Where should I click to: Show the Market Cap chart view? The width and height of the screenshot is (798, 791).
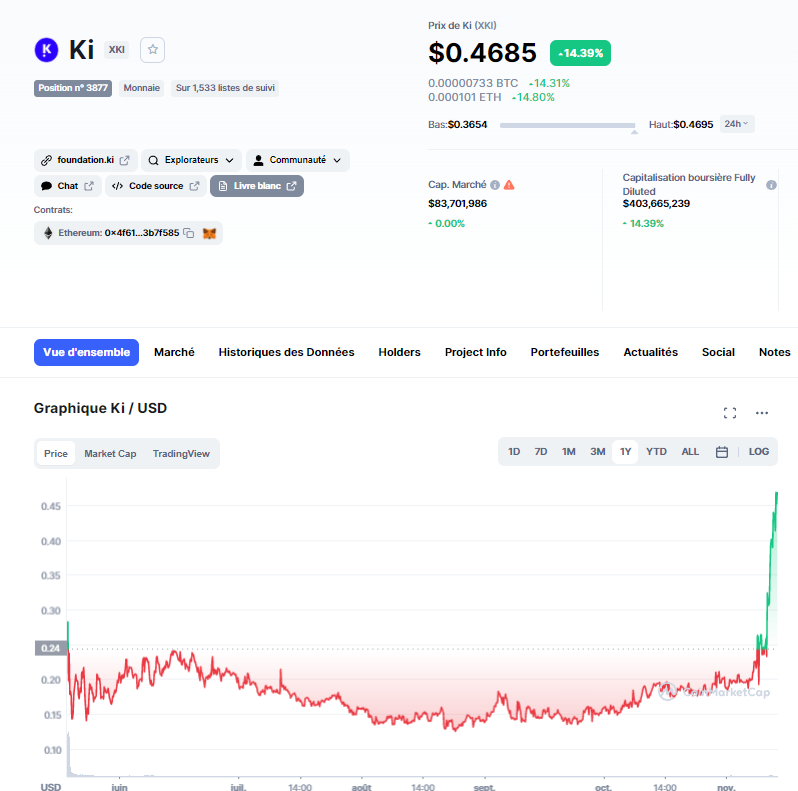(x=110, y=454)
